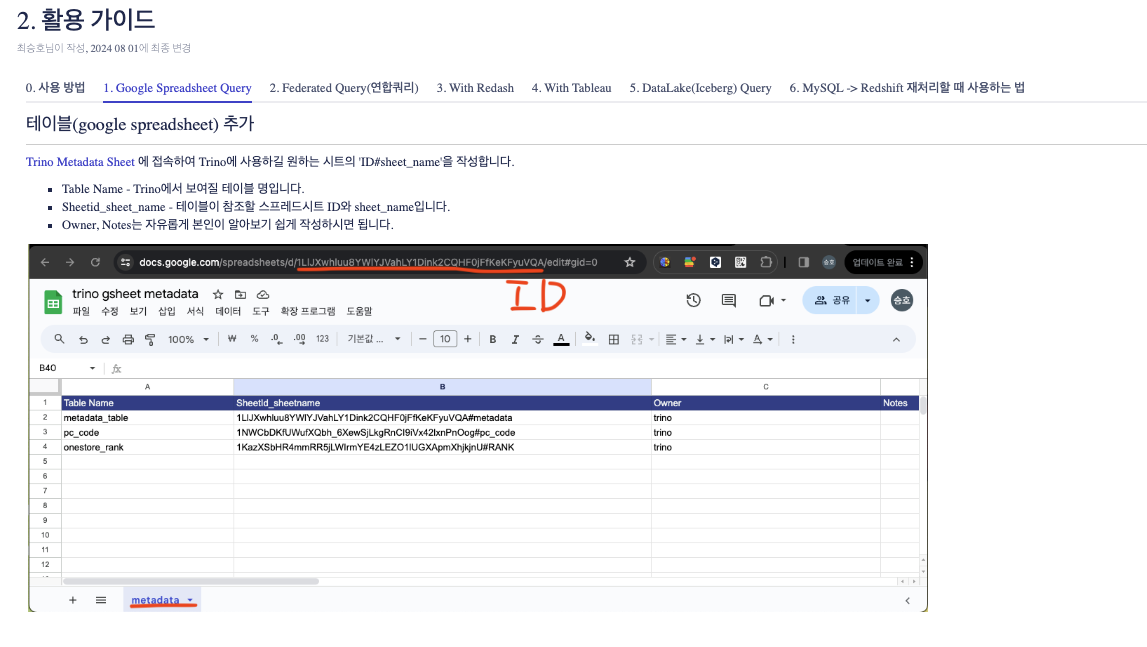Open the B40 name box dropdown
This screenshot has height=647, width=1147.
pos(92,368)
